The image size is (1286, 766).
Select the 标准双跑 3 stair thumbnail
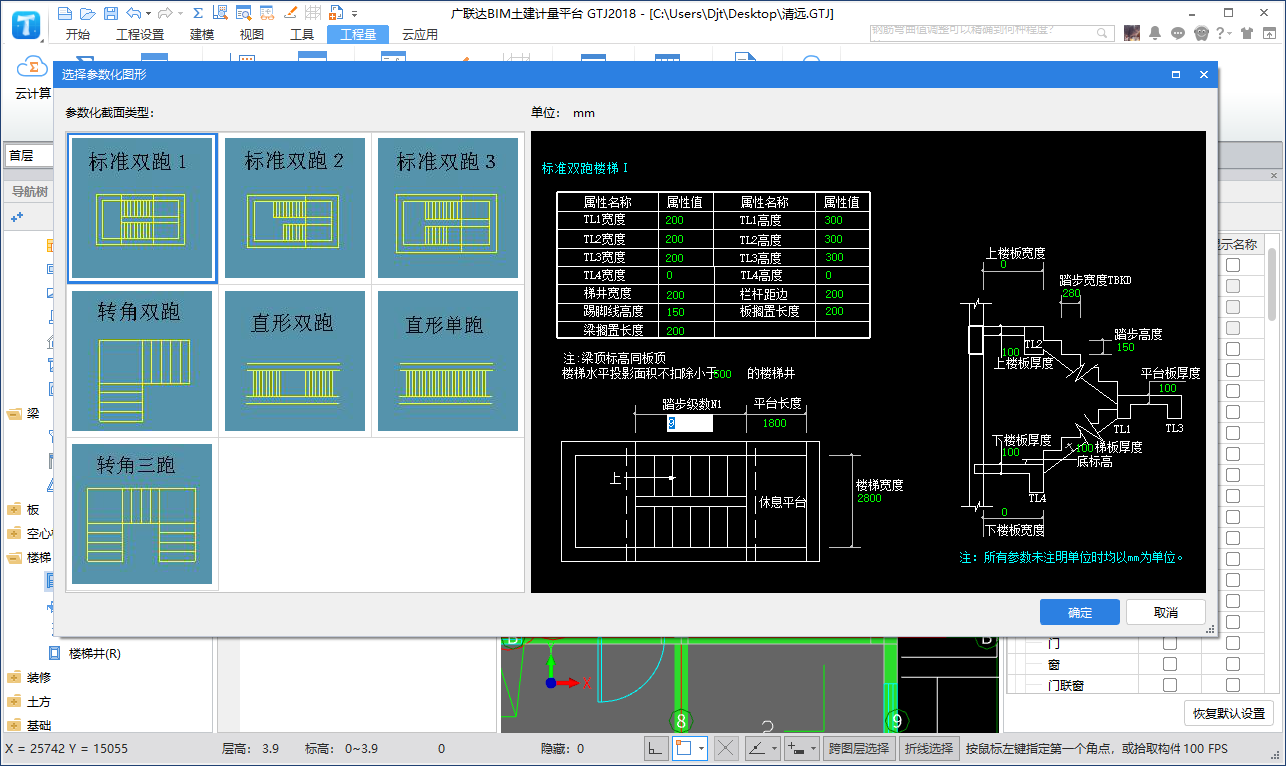(x=447, y=209)
